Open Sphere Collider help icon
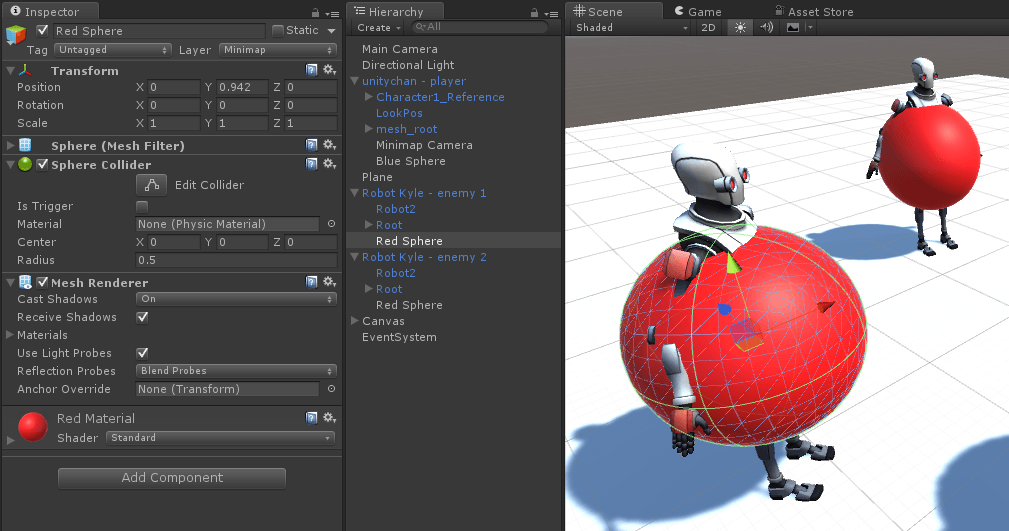The height and width of the screenshot is (531, 1009). point(311,164)
